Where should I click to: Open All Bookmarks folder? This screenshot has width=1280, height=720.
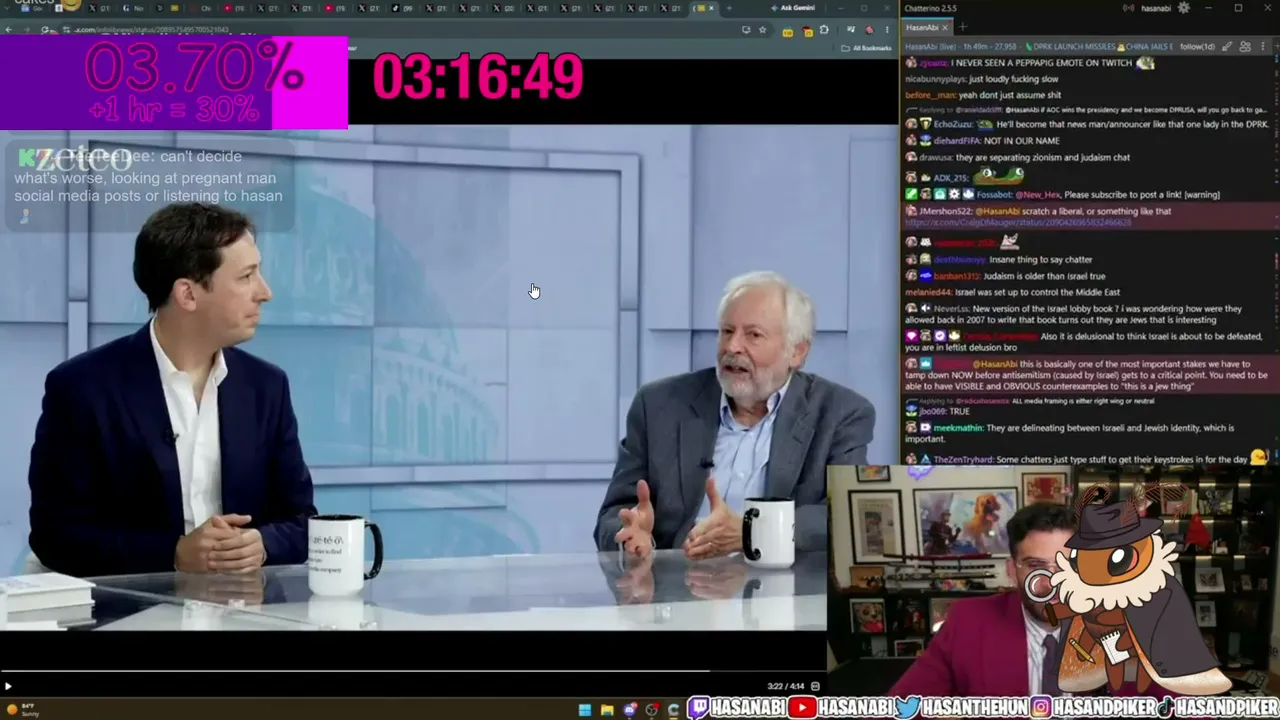coord(866,48)
